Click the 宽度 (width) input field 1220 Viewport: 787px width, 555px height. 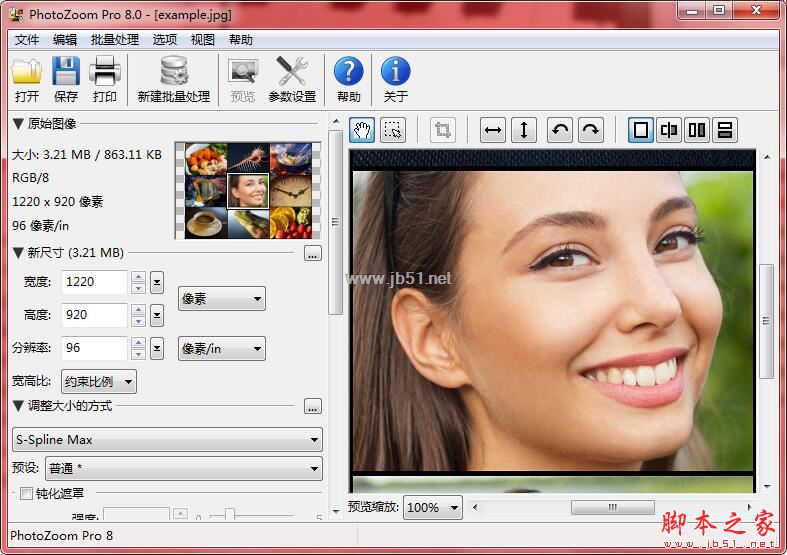(x=94, y=282)
